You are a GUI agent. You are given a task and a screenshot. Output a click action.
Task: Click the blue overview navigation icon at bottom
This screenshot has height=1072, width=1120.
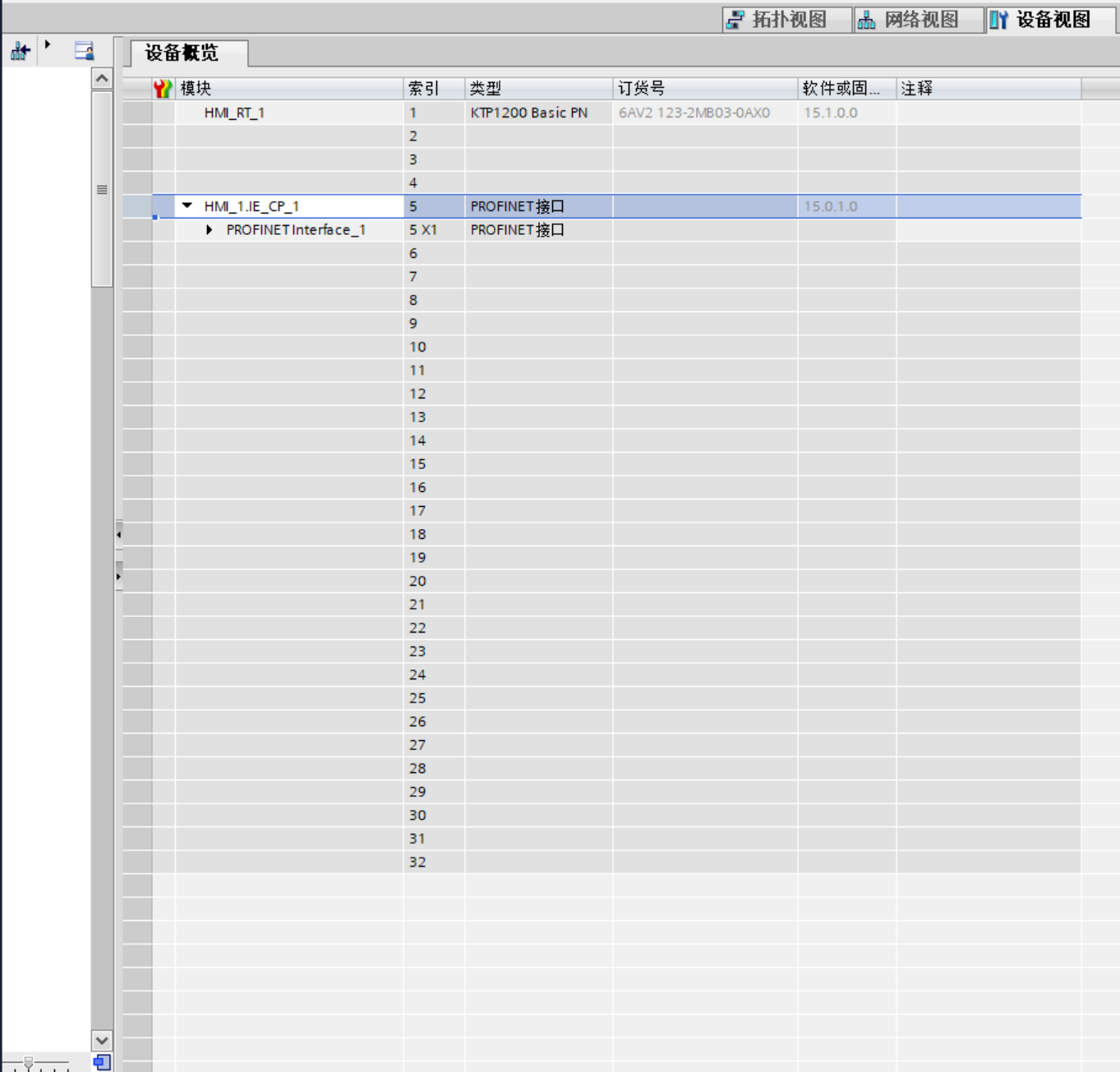102,1062
